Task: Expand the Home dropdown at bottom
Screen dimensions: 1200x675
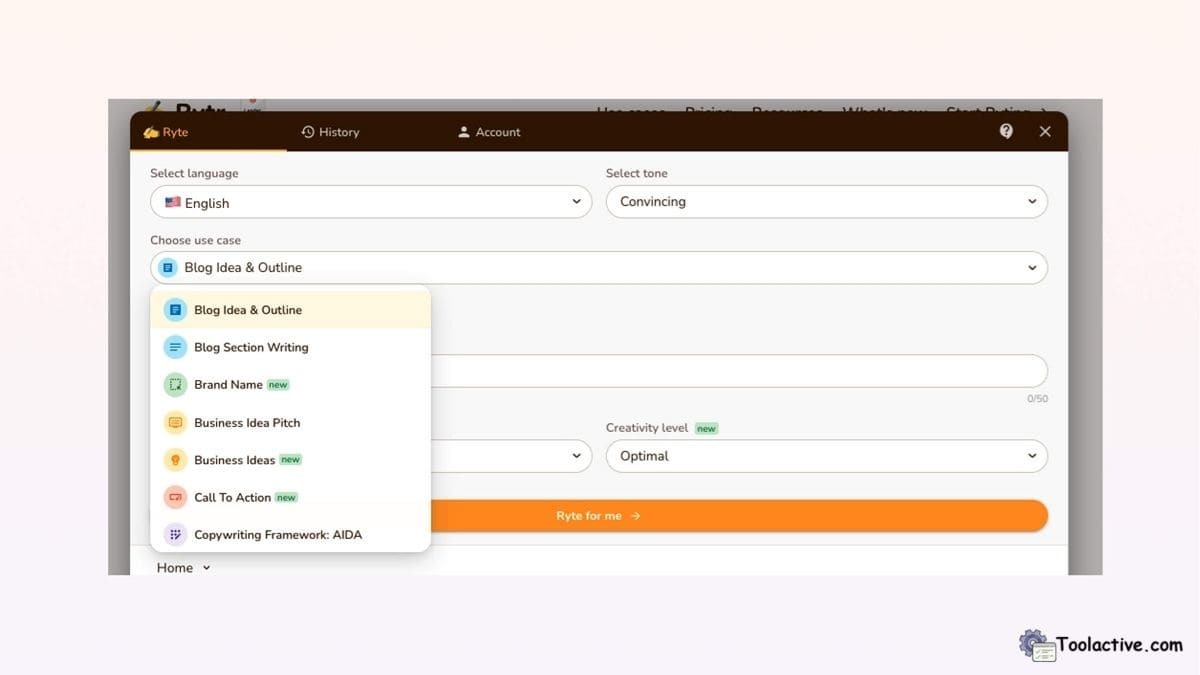Action: tap(181, 567)
